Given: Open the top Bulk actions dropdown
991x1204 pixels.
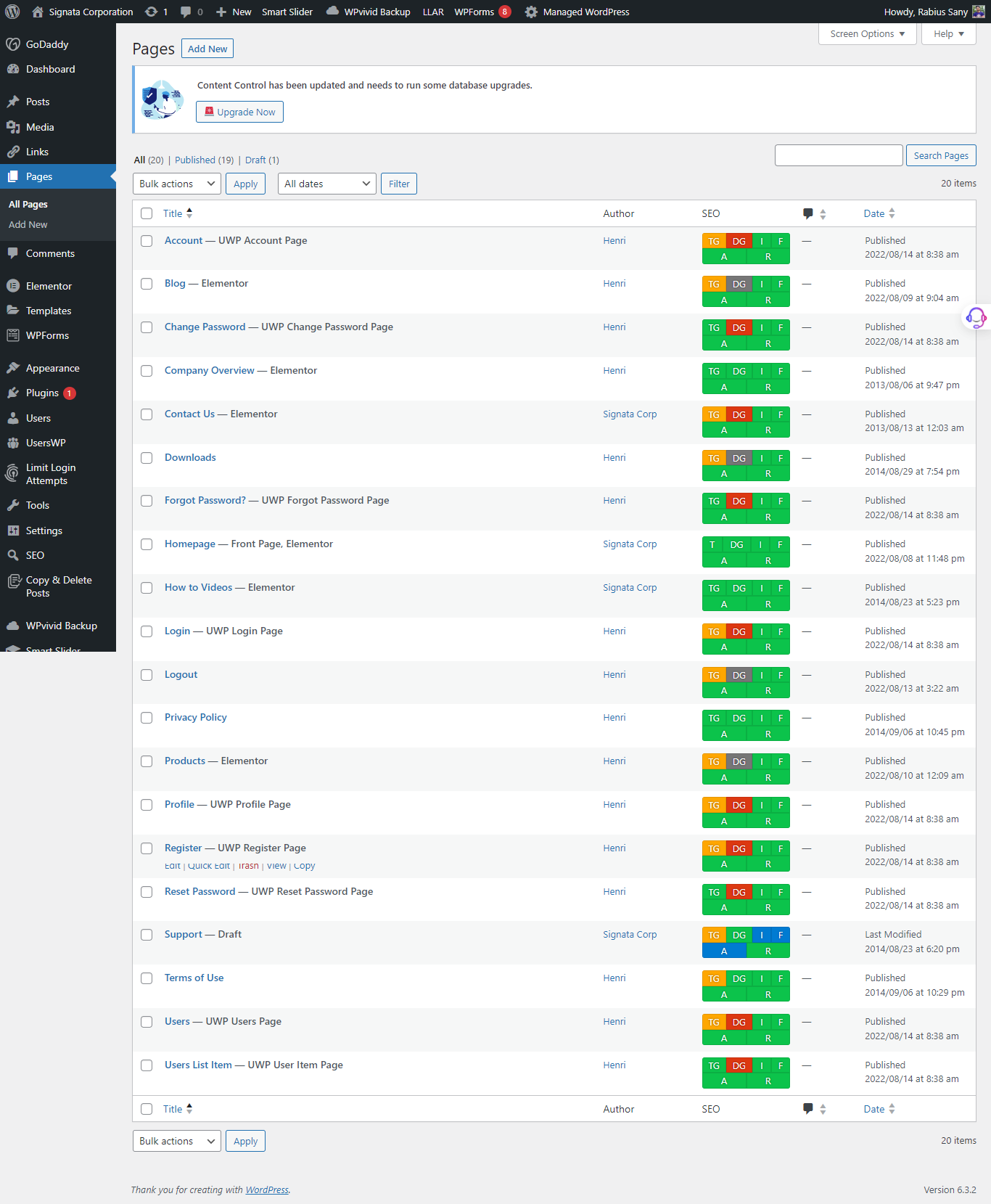Looking at the screenshot, I should pyautogui.click(x=177, y=184).
